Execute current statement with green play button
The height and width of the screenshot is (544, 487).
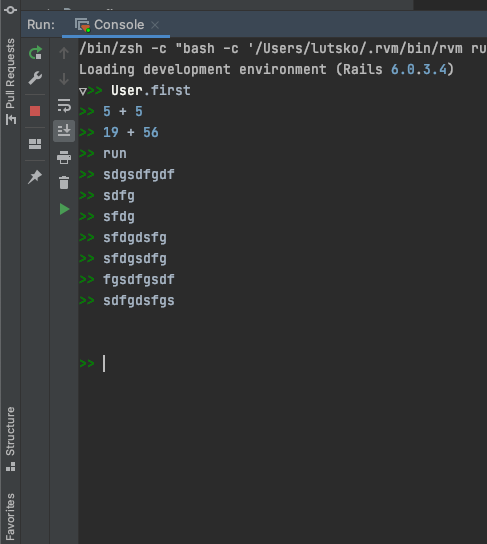(64, 209)
